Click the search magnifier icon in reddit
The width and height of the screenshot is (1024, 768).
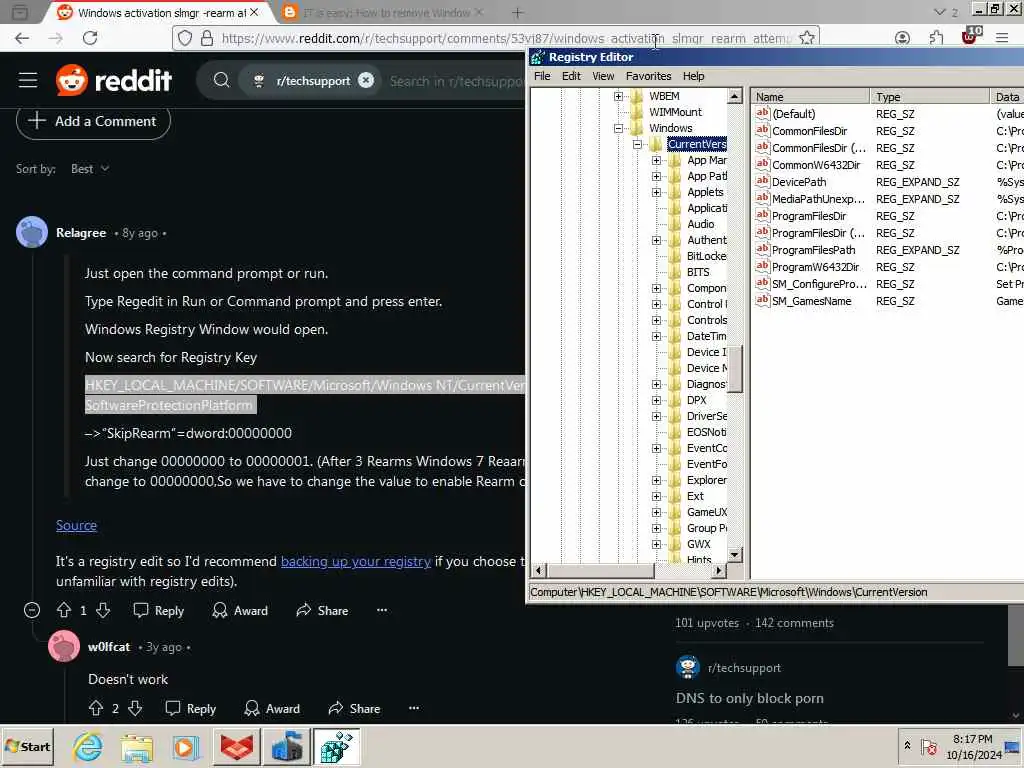tap(221, 80)
